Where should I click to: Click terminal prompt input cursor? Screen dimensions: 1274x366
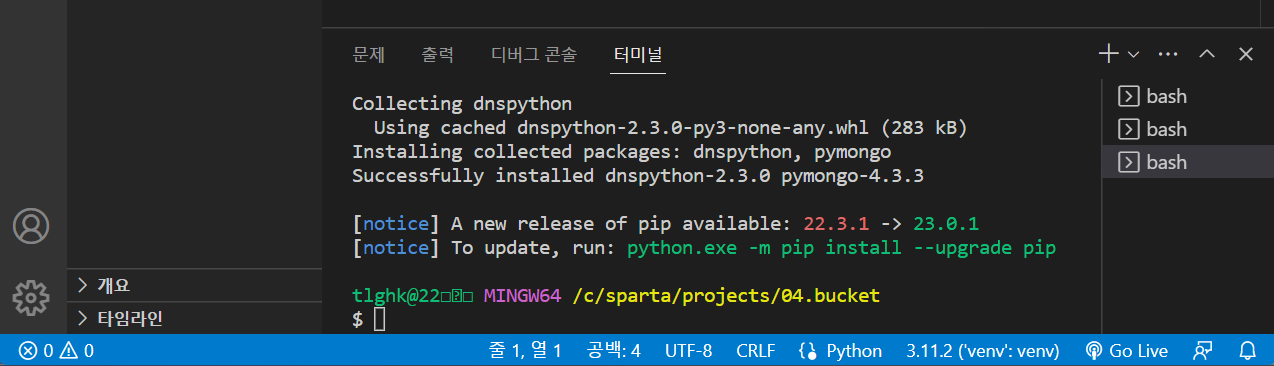379,320
